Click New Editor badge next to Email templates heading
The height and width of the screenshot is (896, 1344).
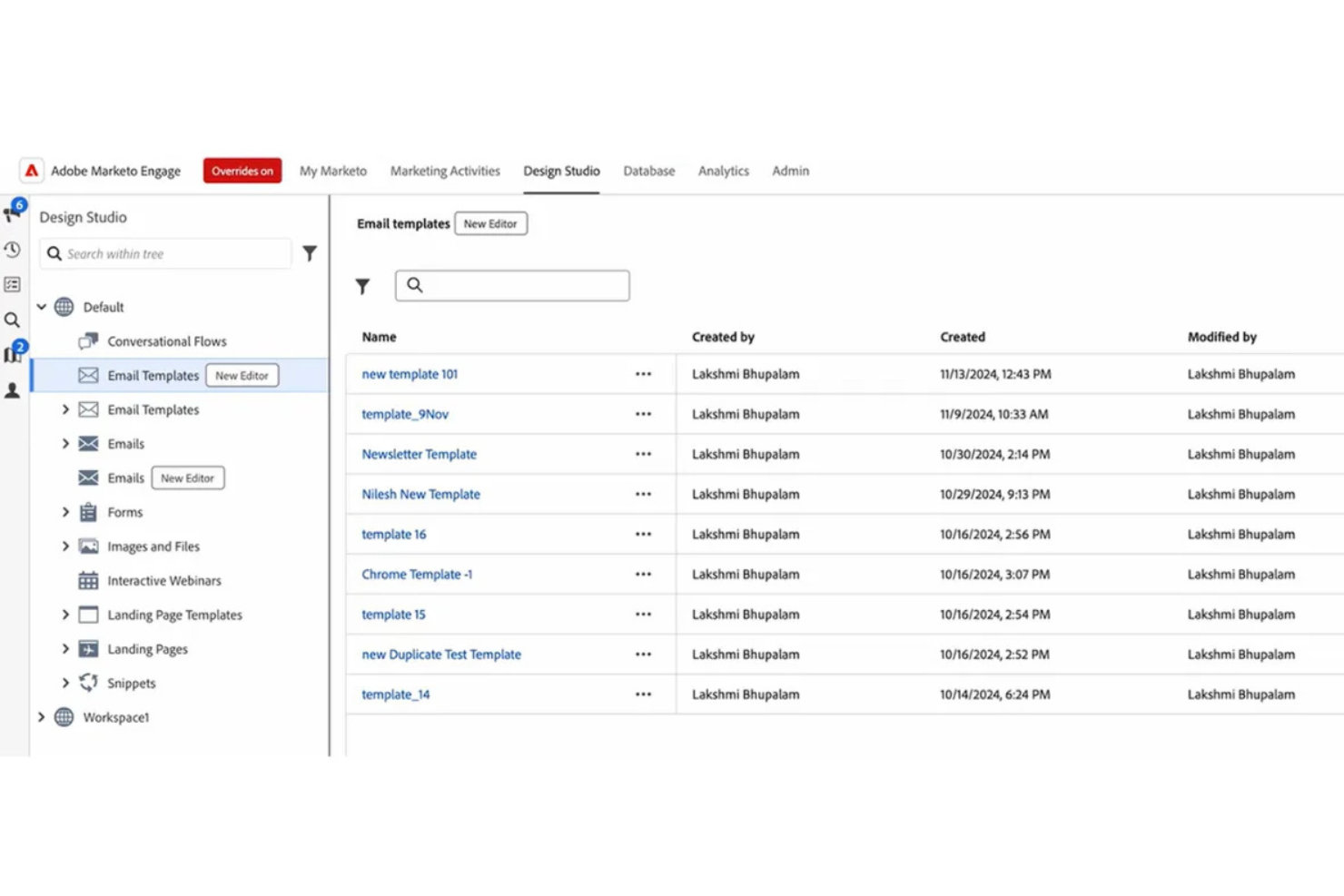[x=490, y=223]
